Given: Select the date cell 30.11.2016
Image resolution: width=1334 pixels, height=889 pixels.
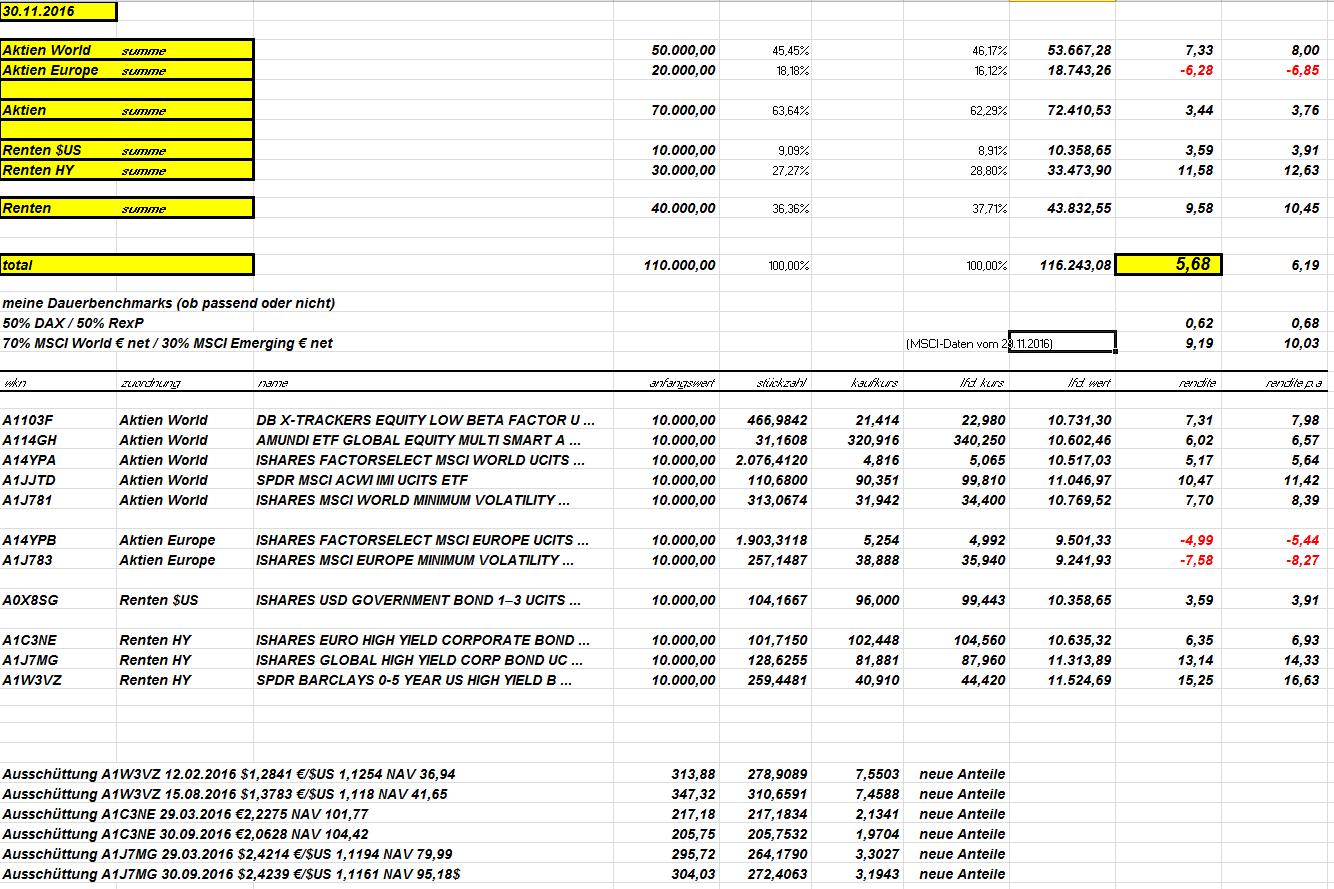Looking at the screenshot, I should point(58,11).
